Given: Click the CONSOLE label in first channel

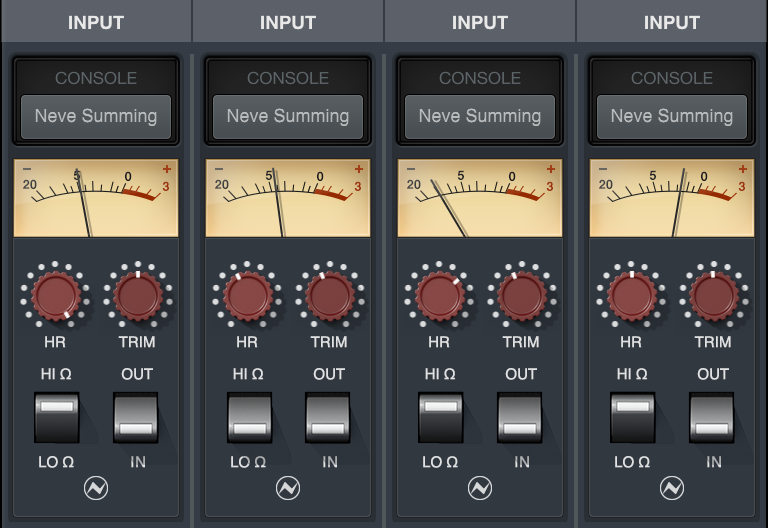Looking at the screenshot, I should (x=96, y=78).
